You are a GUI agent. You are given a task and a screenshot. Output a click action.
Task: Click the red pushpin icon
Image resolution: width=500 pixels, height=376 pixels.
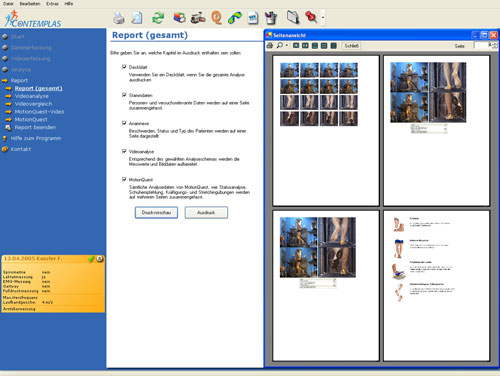pyautogui.click(x=311, y=17)
